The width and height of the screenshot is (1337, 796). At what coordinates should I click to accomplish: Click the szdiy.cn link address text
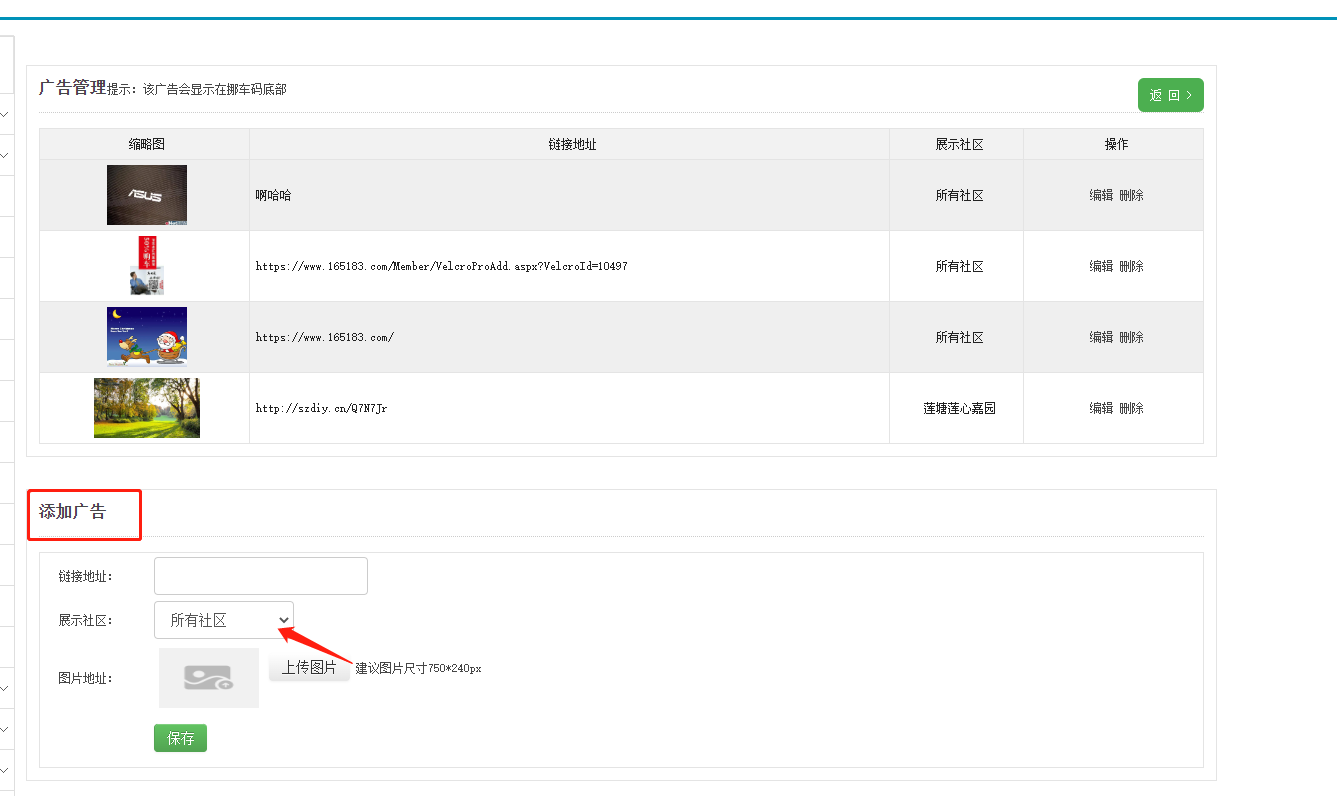(x=321, y=408)
